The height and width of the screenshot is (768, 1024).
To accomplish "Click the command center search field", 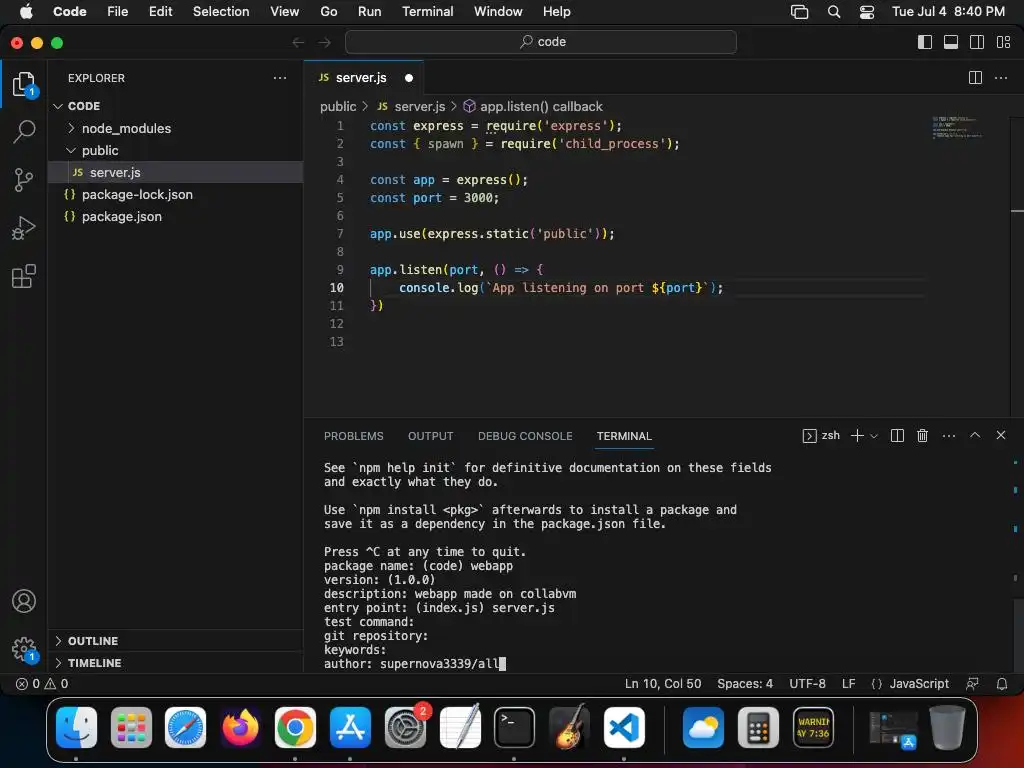I will click(541, 42).
